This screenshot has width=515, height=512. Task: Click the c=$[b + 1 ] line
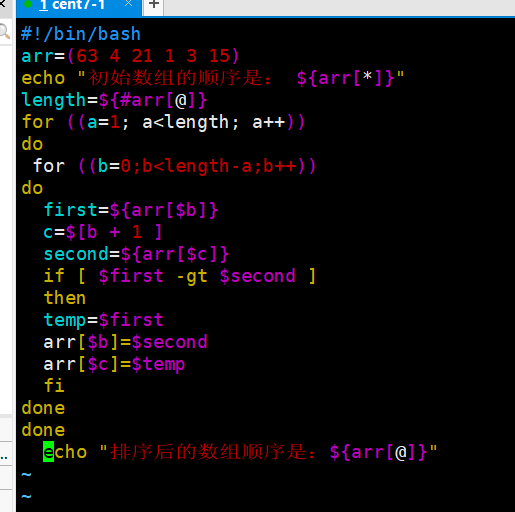(103, 232)
